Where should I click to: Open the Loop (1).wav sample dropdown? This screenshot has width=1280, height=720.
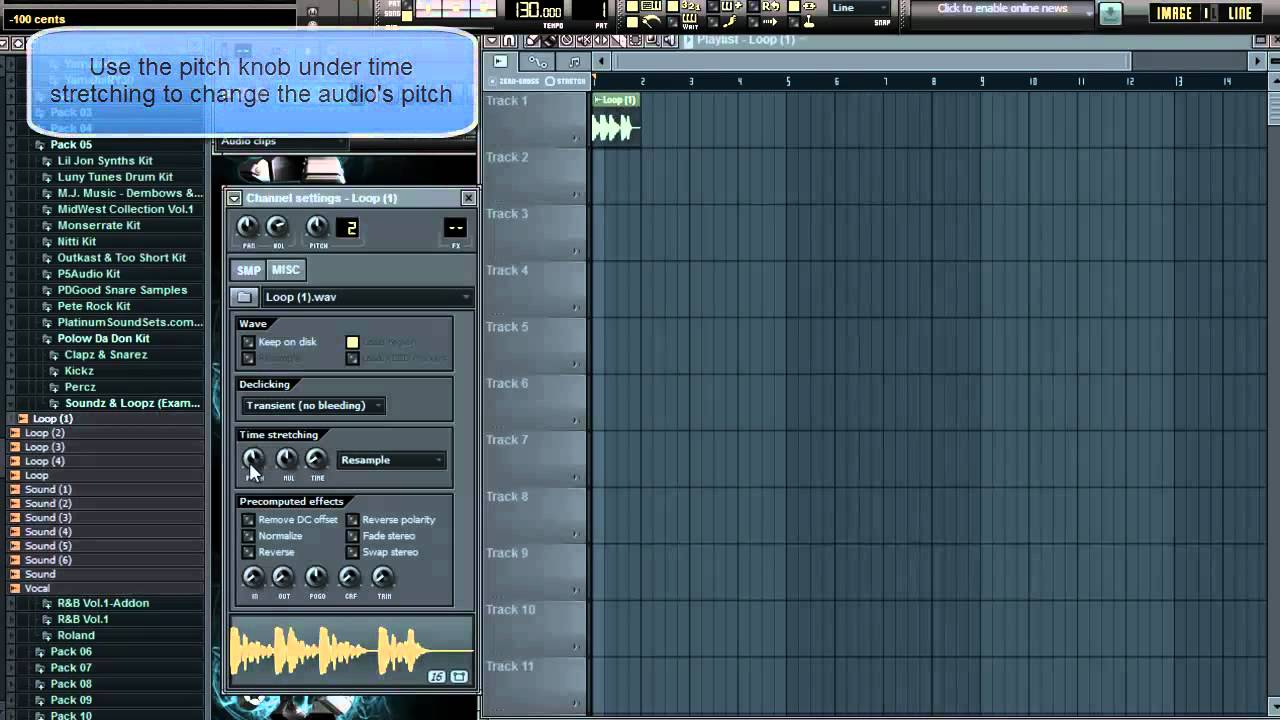click(x=367, y=297)
